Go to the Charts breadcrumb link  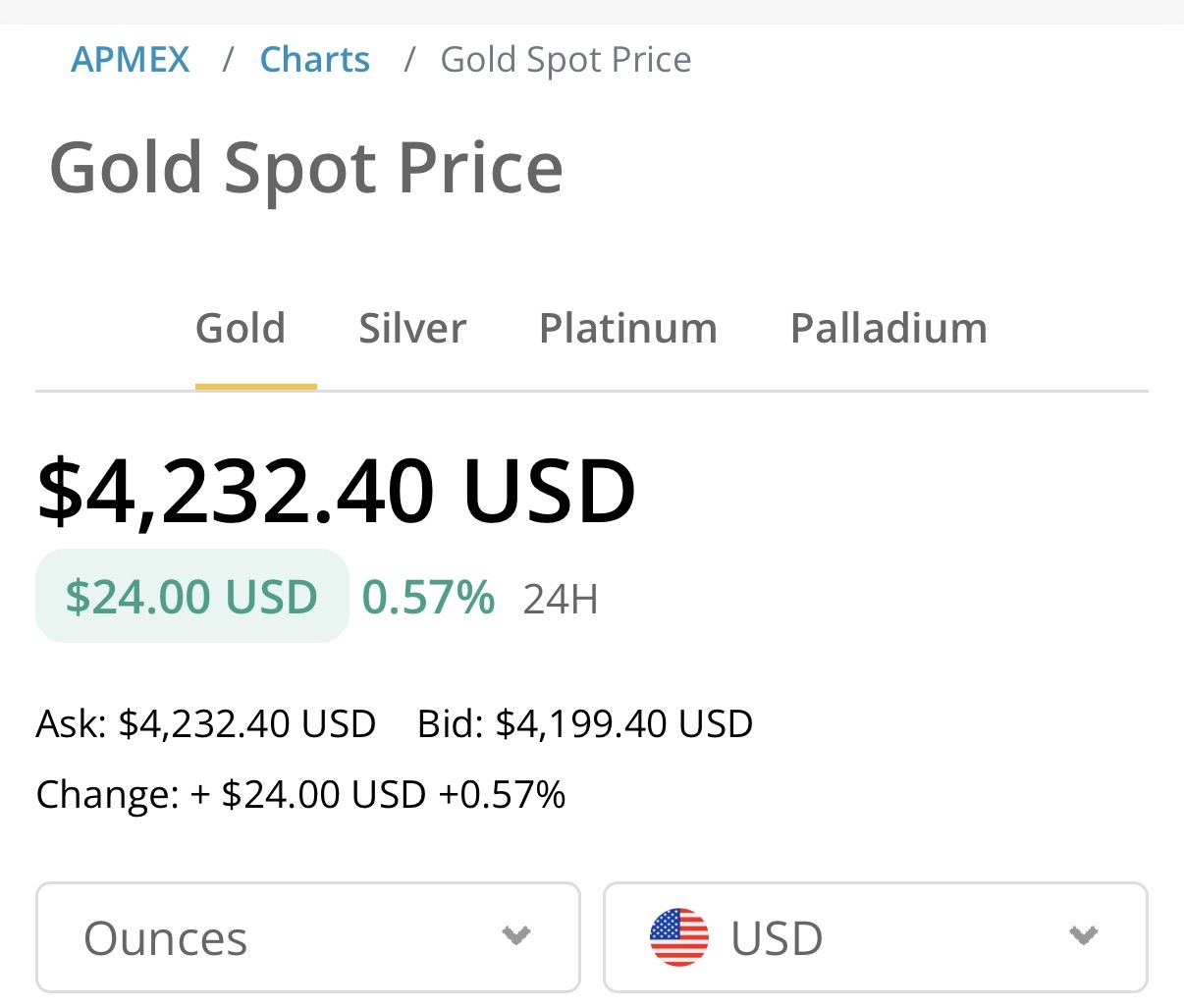coord(314,60)
